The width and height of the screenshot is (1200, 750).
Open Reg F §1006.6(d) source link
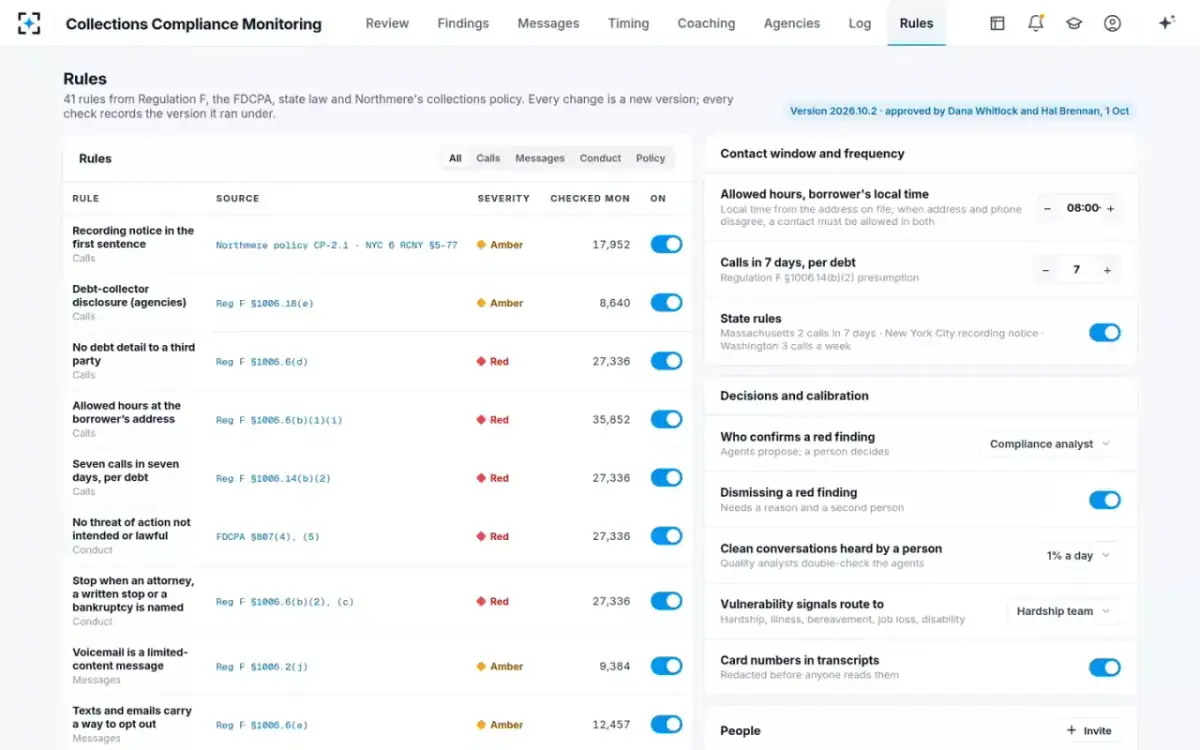click(262, 362)
